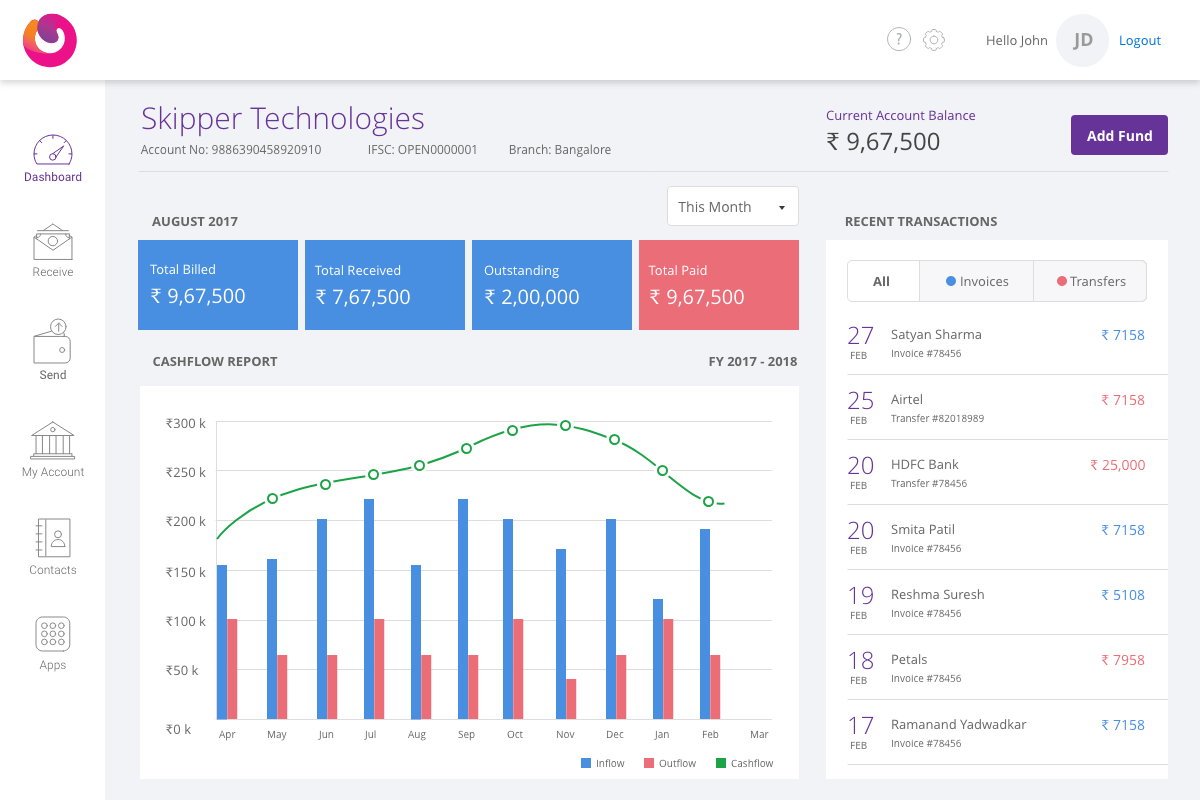1200x800 pixels.
Task: Click the blue Inflow legend swatch
Action: coord(587,764)
